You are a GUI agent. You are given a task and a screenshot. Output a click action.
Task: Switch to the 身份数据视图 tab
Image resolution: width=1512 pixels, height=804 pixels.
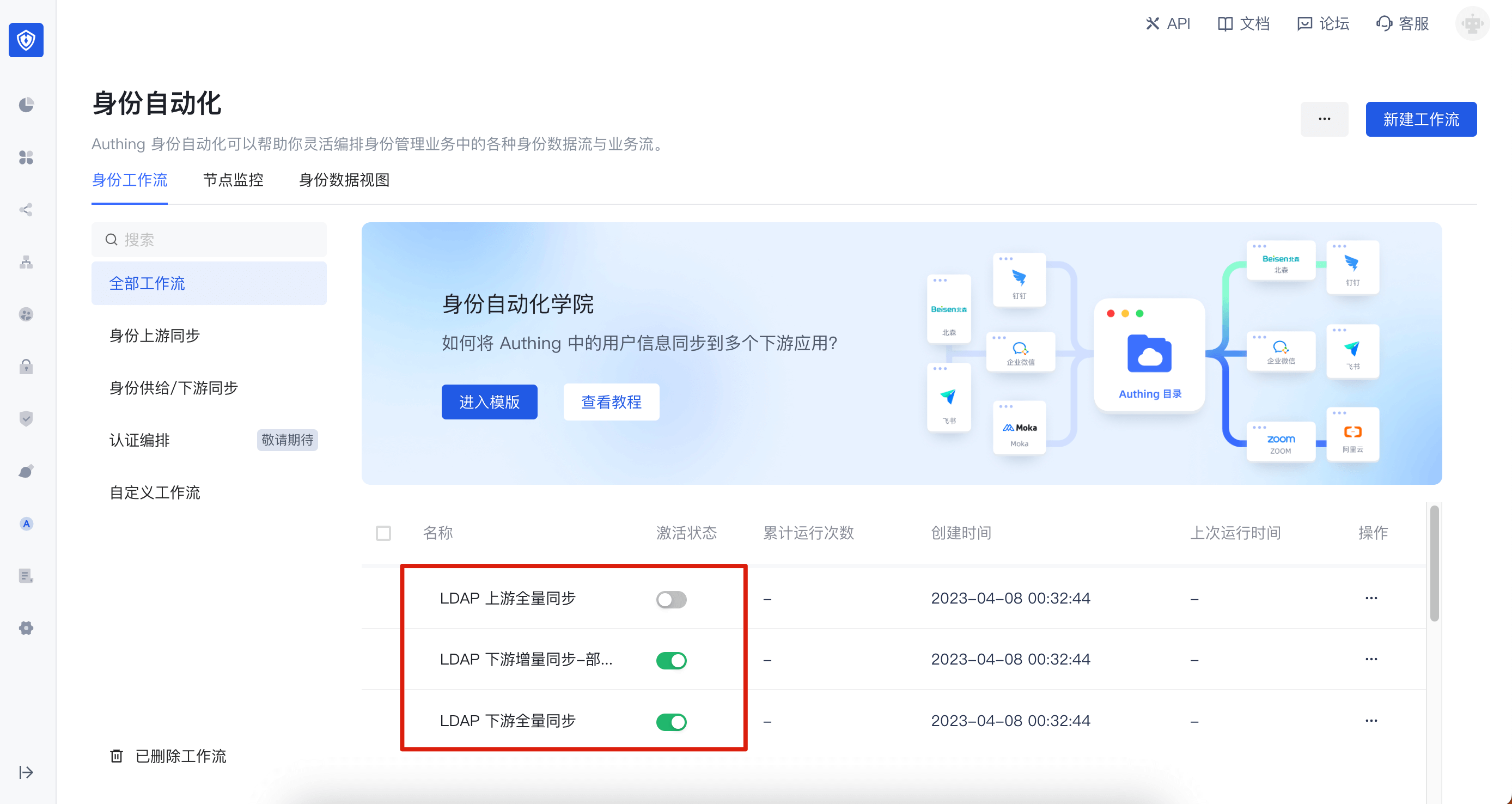point(344,180)
